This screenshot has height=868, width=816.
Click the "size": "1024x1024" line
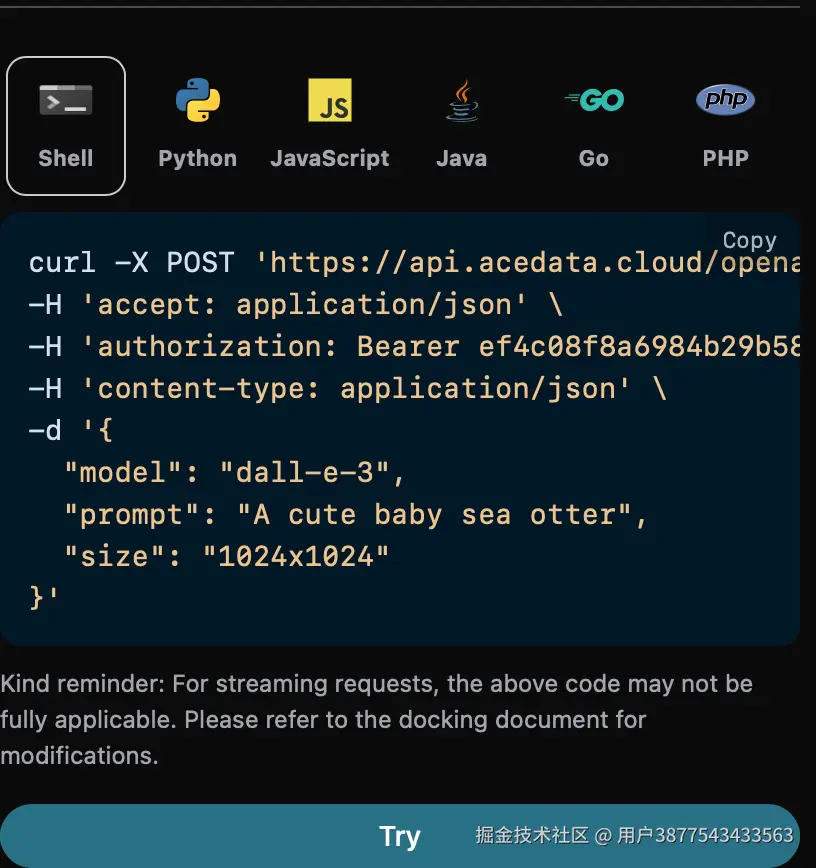[227, 556]
